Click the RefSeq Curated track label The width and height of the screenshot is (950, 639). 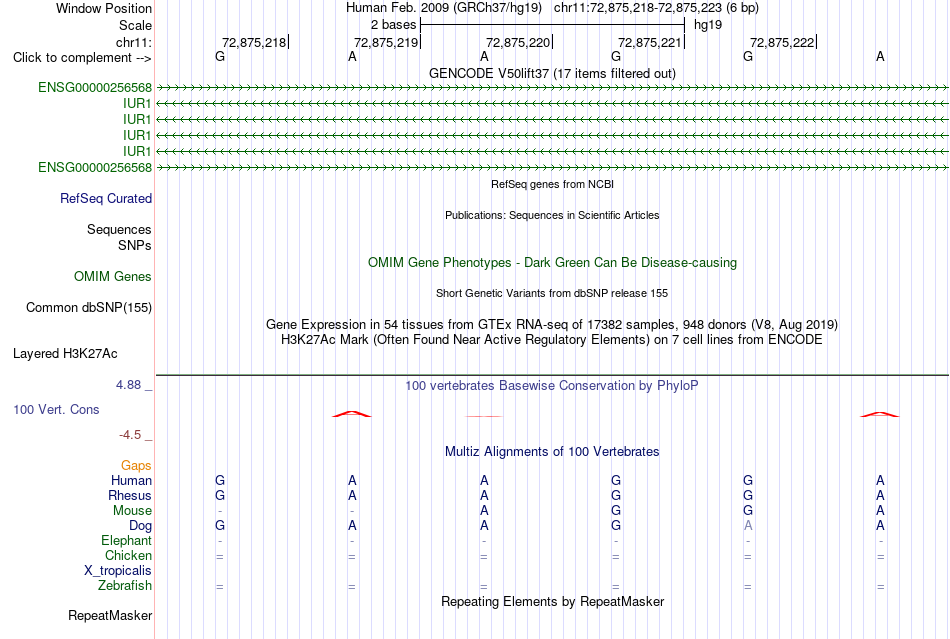pyautogui.click(x=106, y=199)
